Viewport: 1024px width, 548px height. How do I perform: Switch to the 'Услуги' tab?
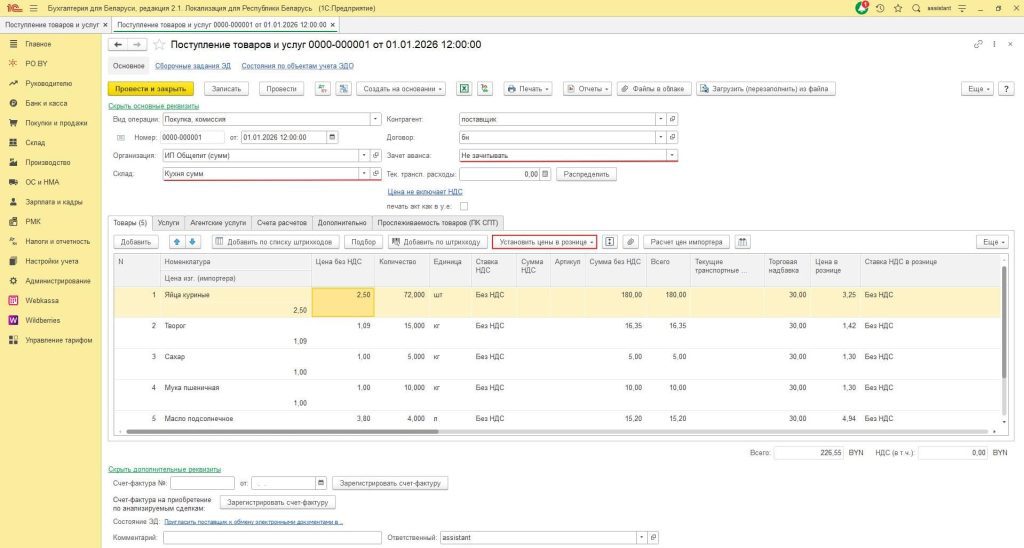coord(168,222)
